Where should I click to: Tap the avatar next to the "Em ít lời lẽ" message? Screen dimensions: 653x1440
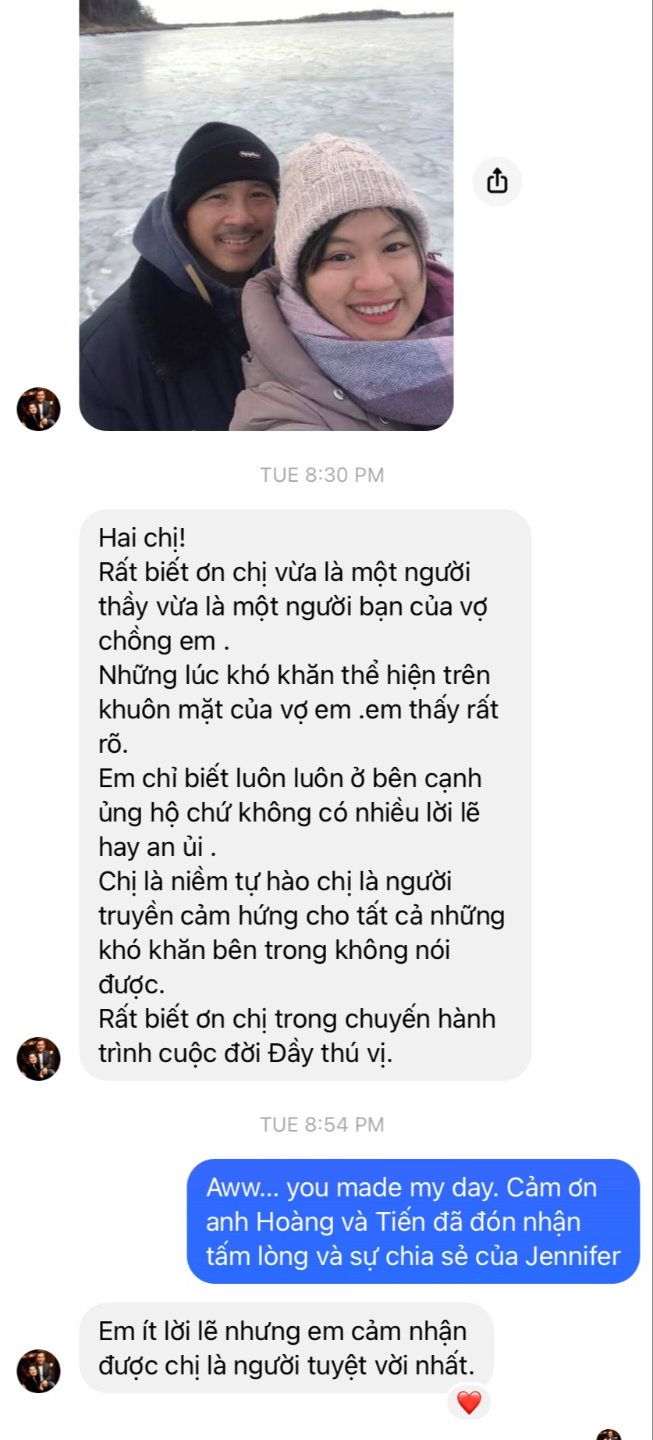click(x=39, y=1371)
